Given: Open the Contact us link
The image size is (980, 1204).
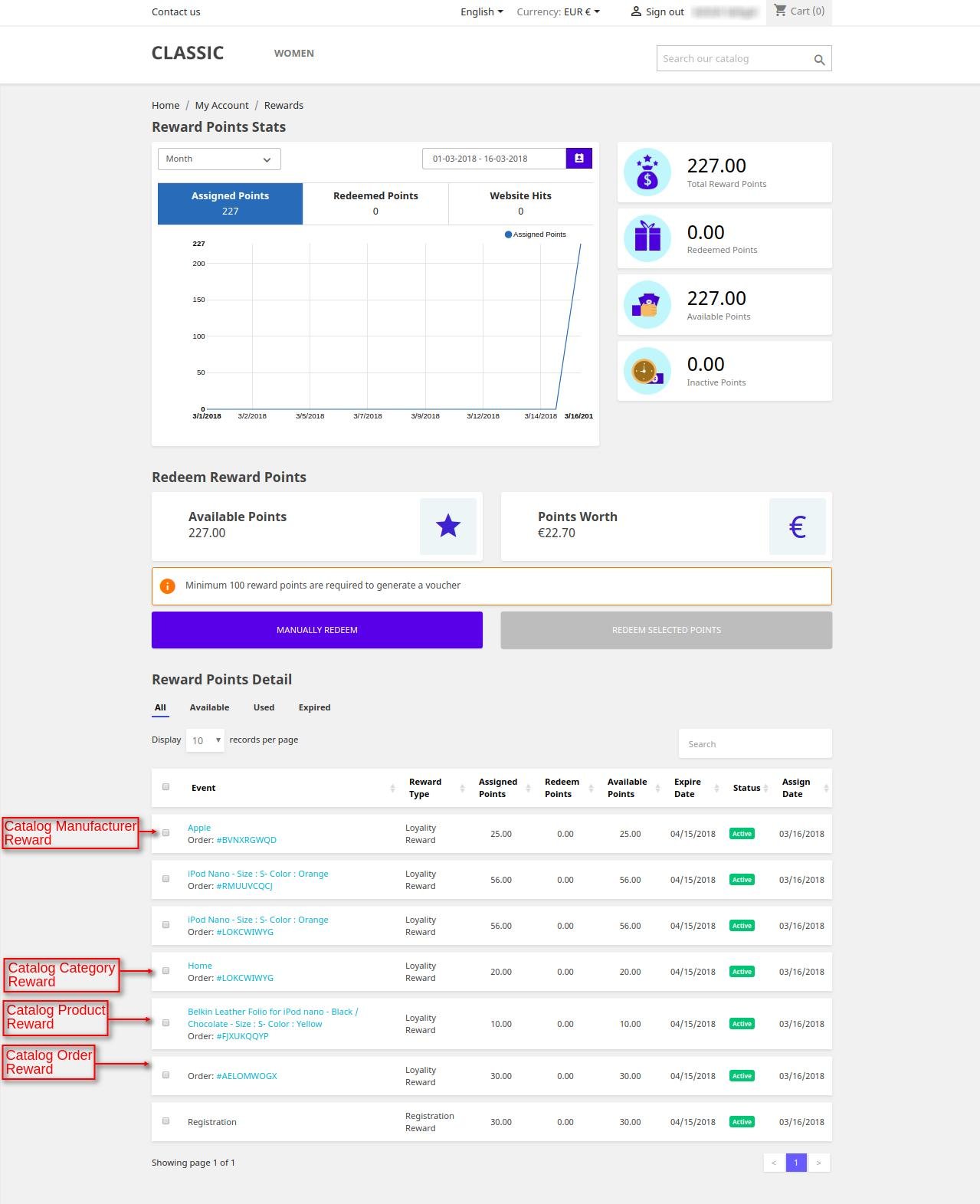Looking at the screenshot, I should pos(176,11).
